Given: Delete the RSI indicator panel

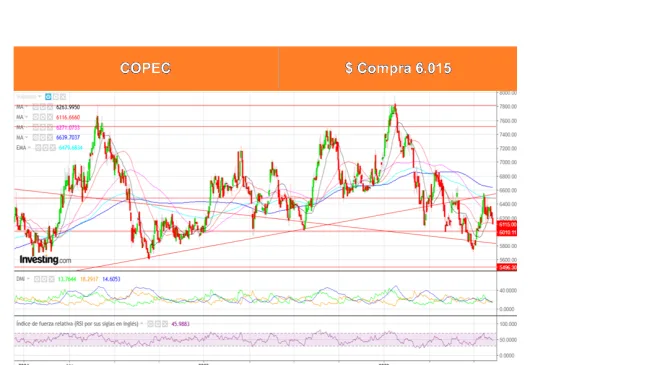Looking at the screenshot, I should coord(165,324).
